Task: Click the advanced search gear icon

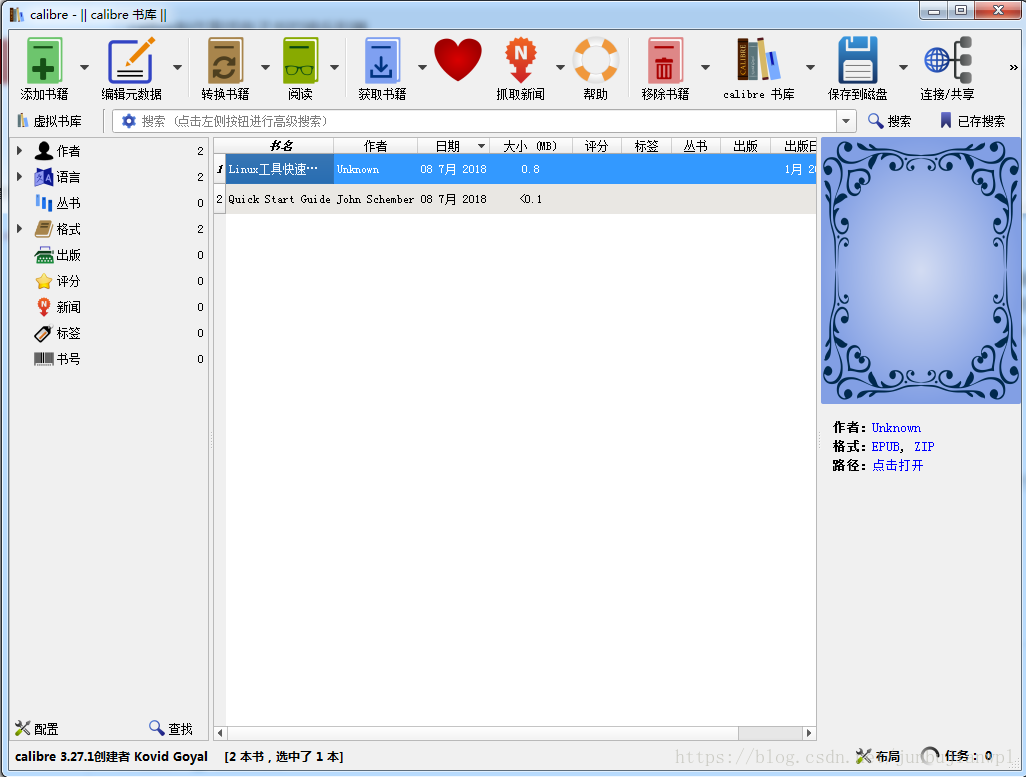Action: click(x=129, y=121)
